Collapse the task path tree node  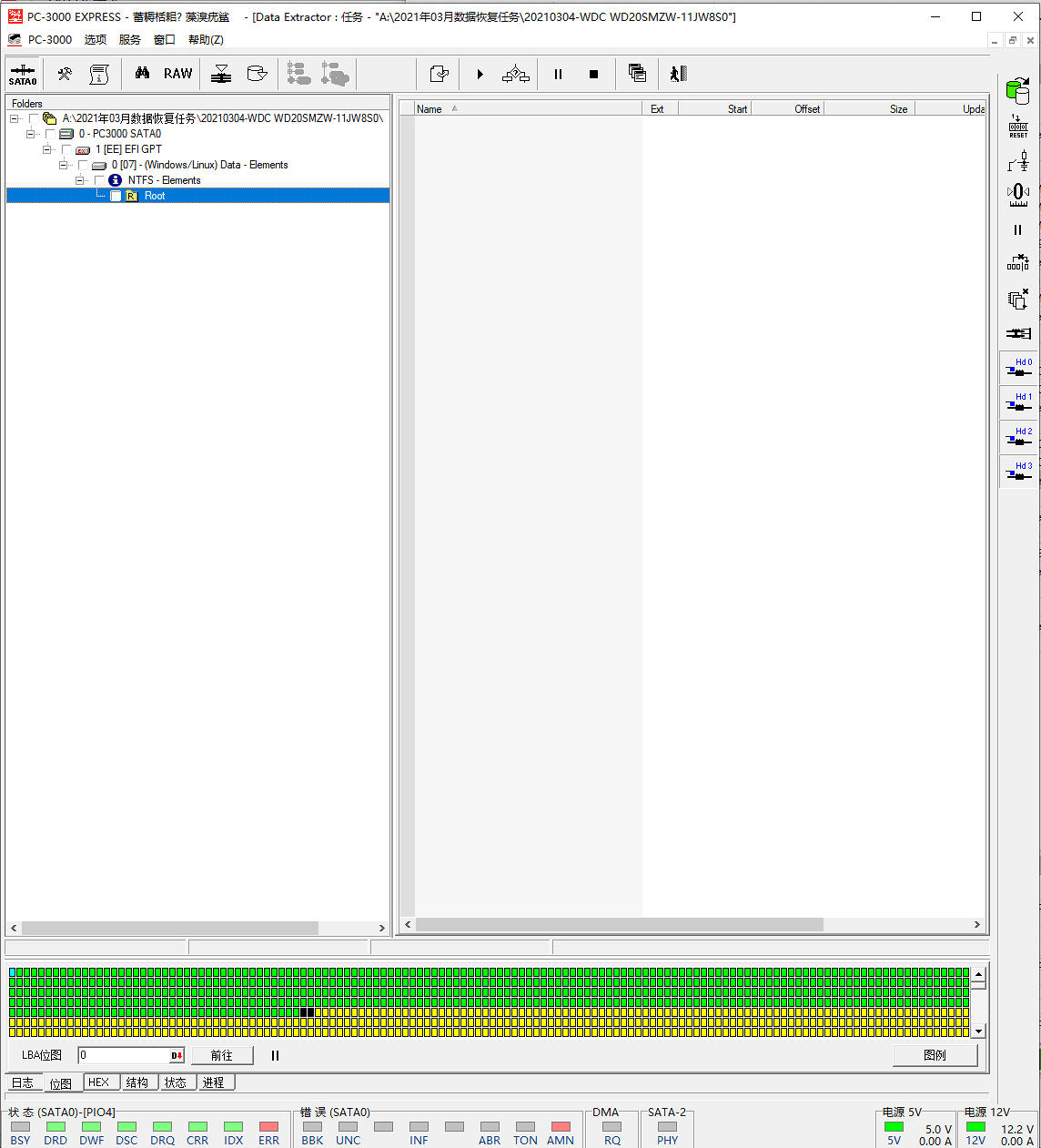coord(15,118)
